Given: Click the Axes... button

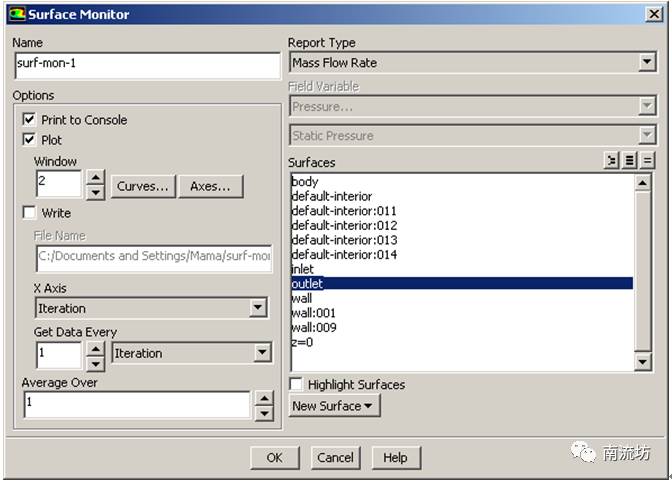Looking at the screenshot, I should tap(210, 186).
